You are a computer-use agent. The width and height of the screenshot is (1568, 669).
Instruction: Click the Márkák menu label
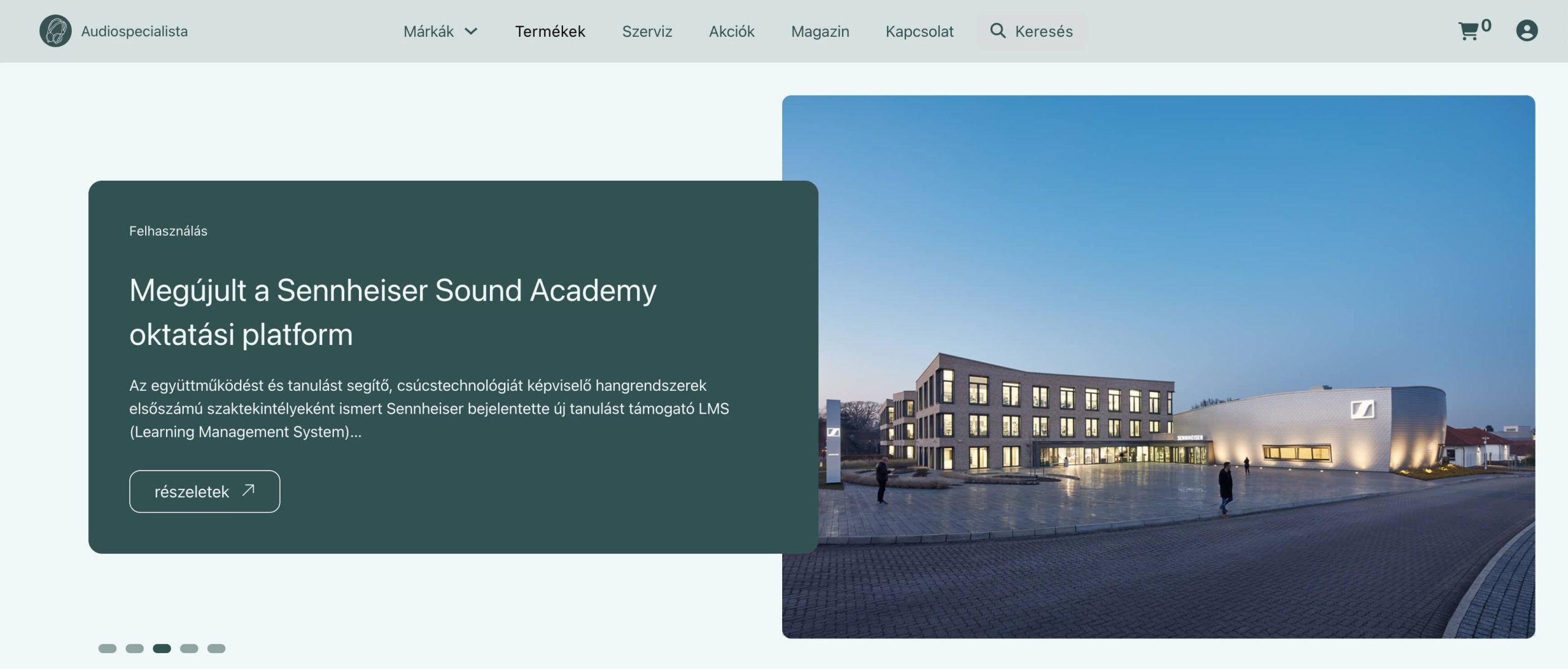tap(428, 31)
